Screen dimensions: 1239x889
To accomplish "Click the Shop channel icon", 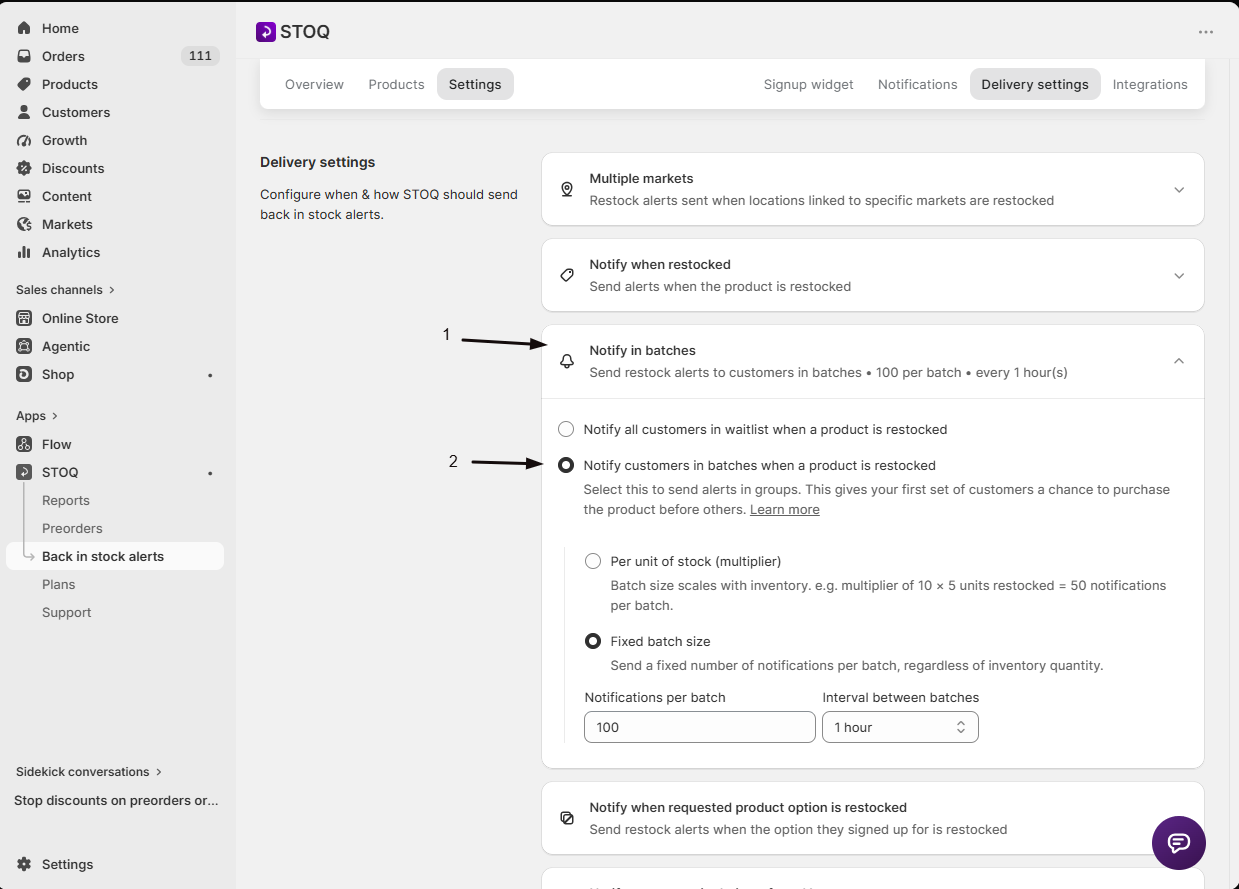I will [24, 374].
